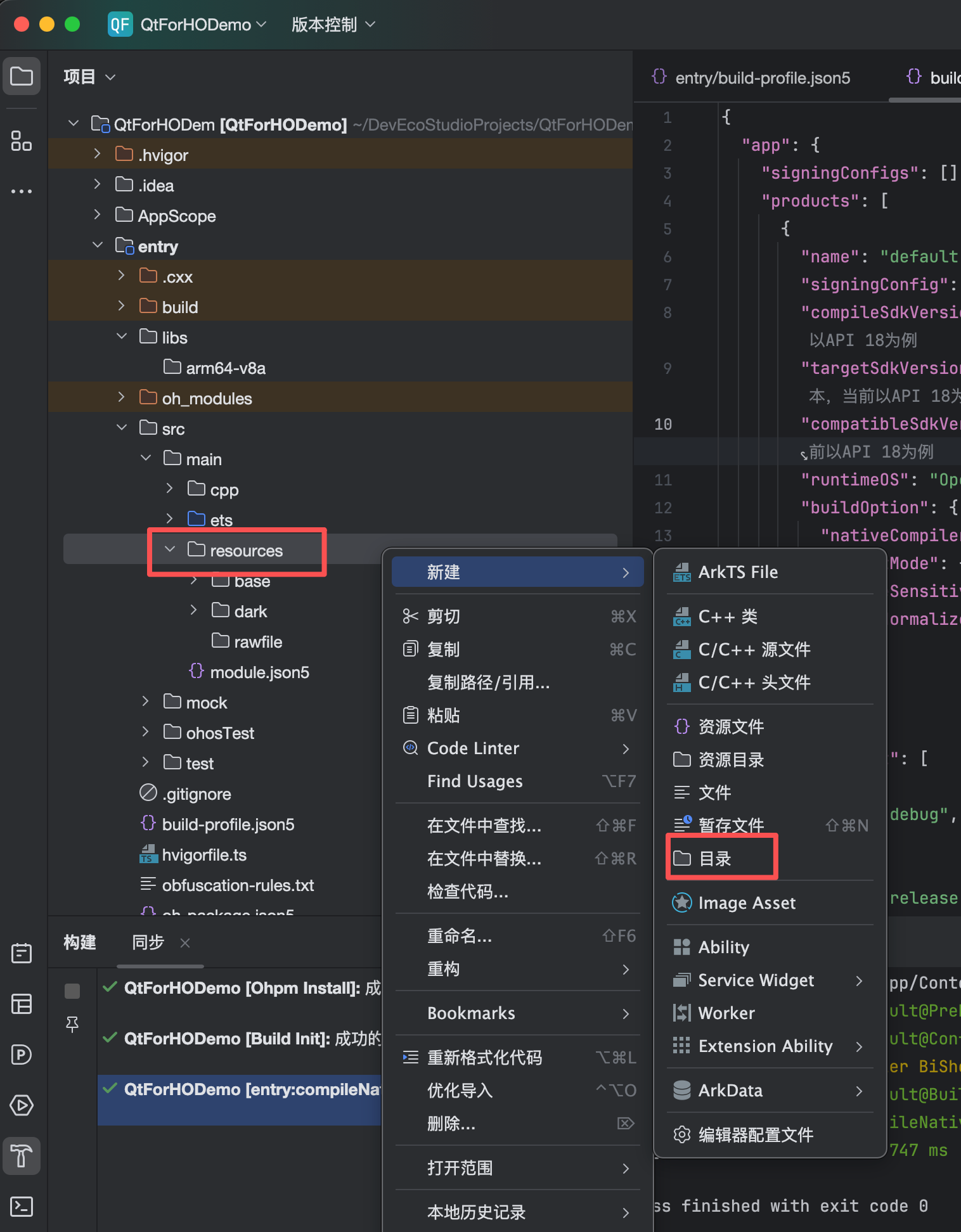
Task: Open the ArkData submenu
Action: pyautogui.click(x=770, y=1091)
